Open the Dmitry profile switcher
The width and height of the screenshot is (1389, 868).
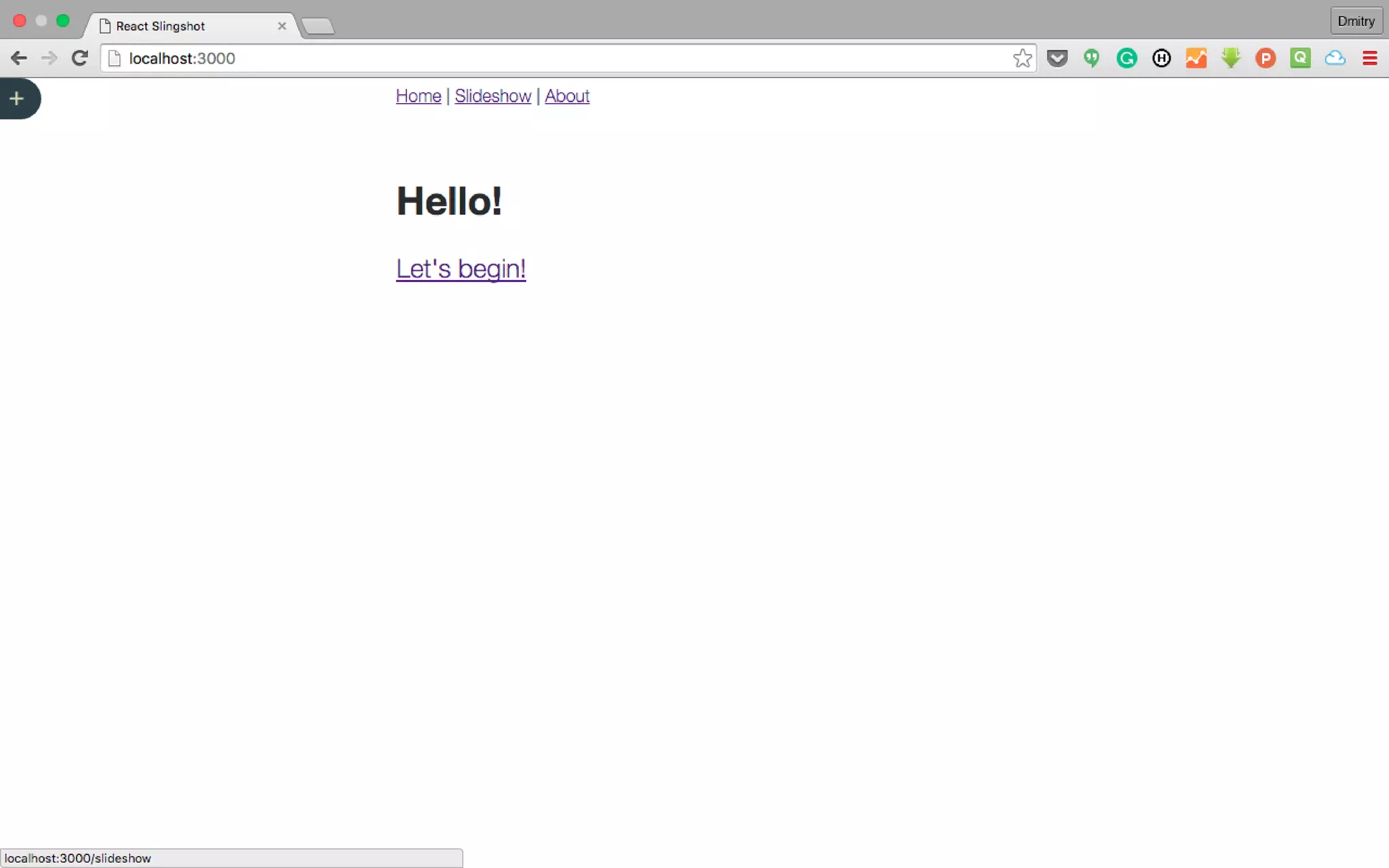click(x=1356, y=21)
